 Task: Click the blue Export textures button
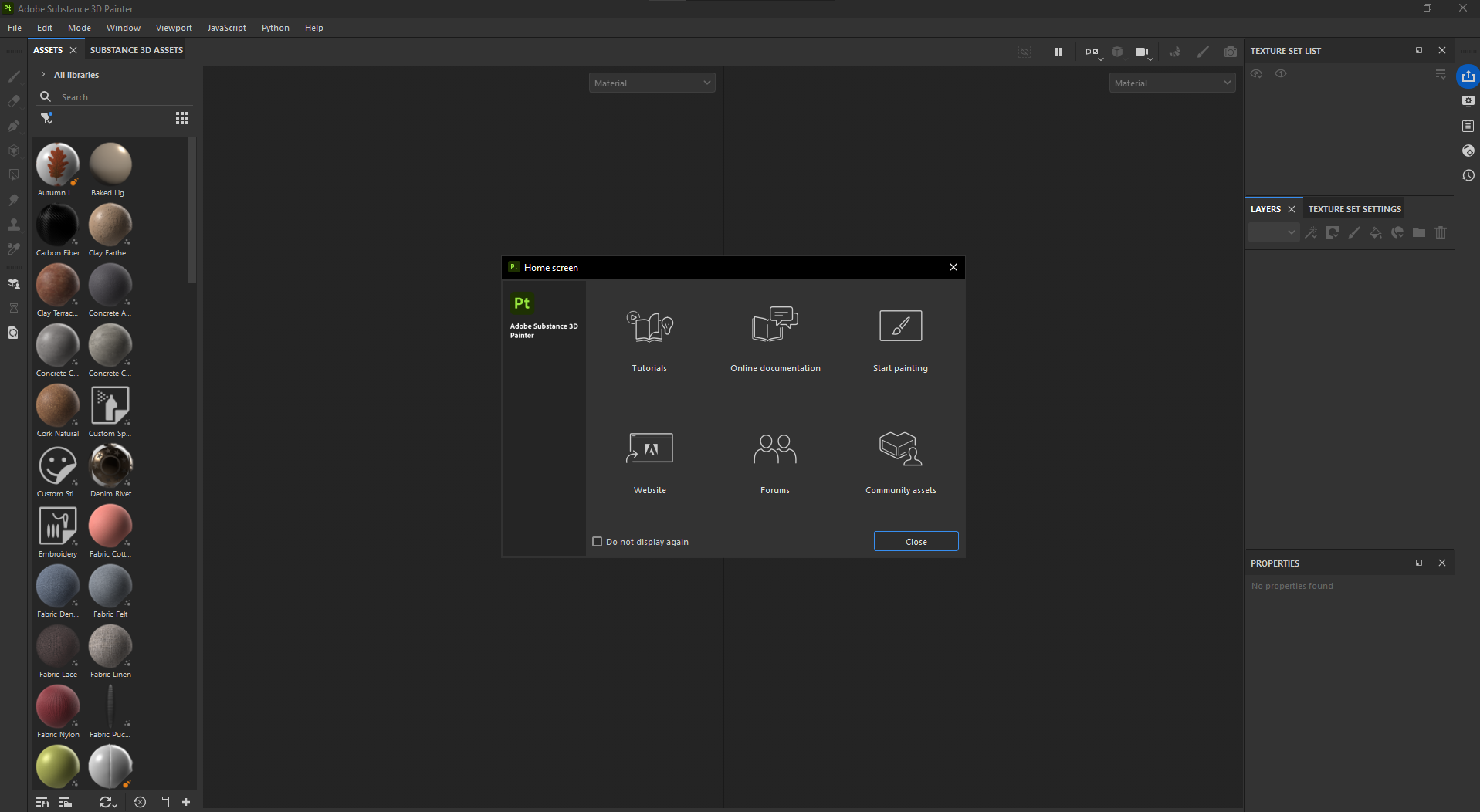coord(1468,76)
